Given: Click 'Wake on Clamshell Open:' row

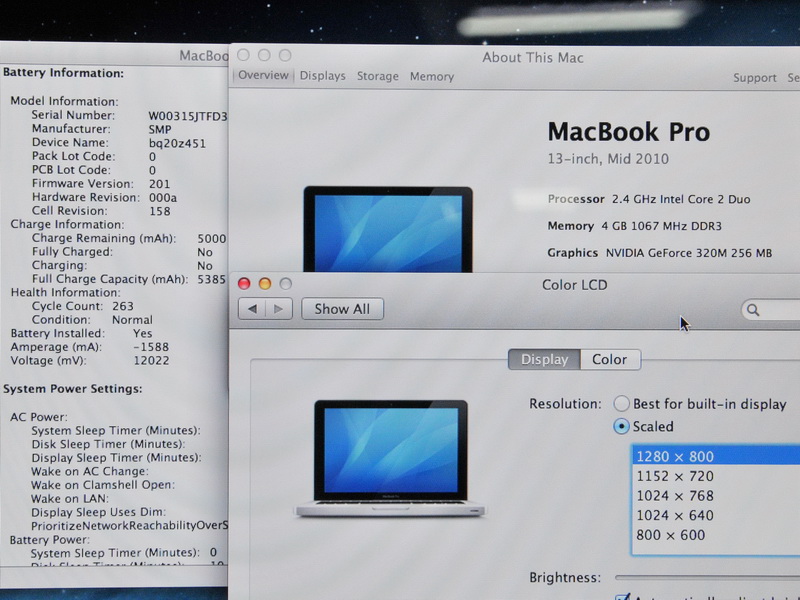Looking at the screenshot, I should pyautogui.click(x=103, y=485).
